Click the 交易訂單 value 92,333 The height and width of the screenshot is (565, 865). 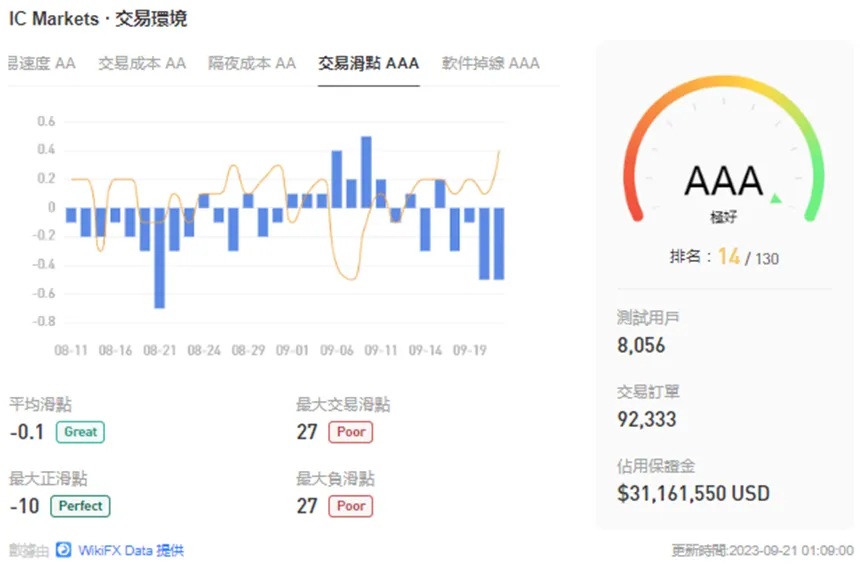click(647, 419)
